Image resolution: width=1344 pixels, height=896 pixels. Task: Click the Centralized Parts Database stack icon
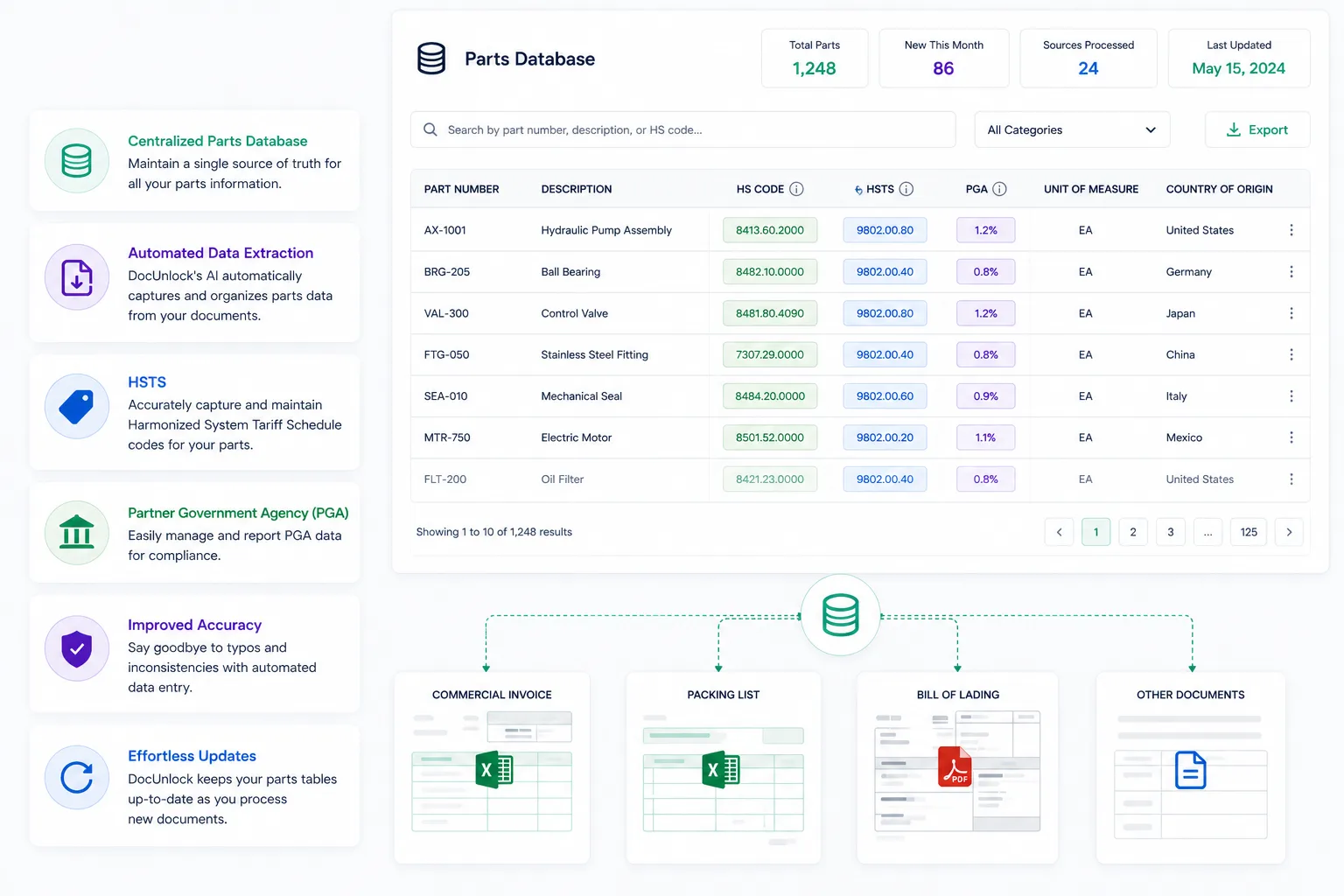pos(77,161)
